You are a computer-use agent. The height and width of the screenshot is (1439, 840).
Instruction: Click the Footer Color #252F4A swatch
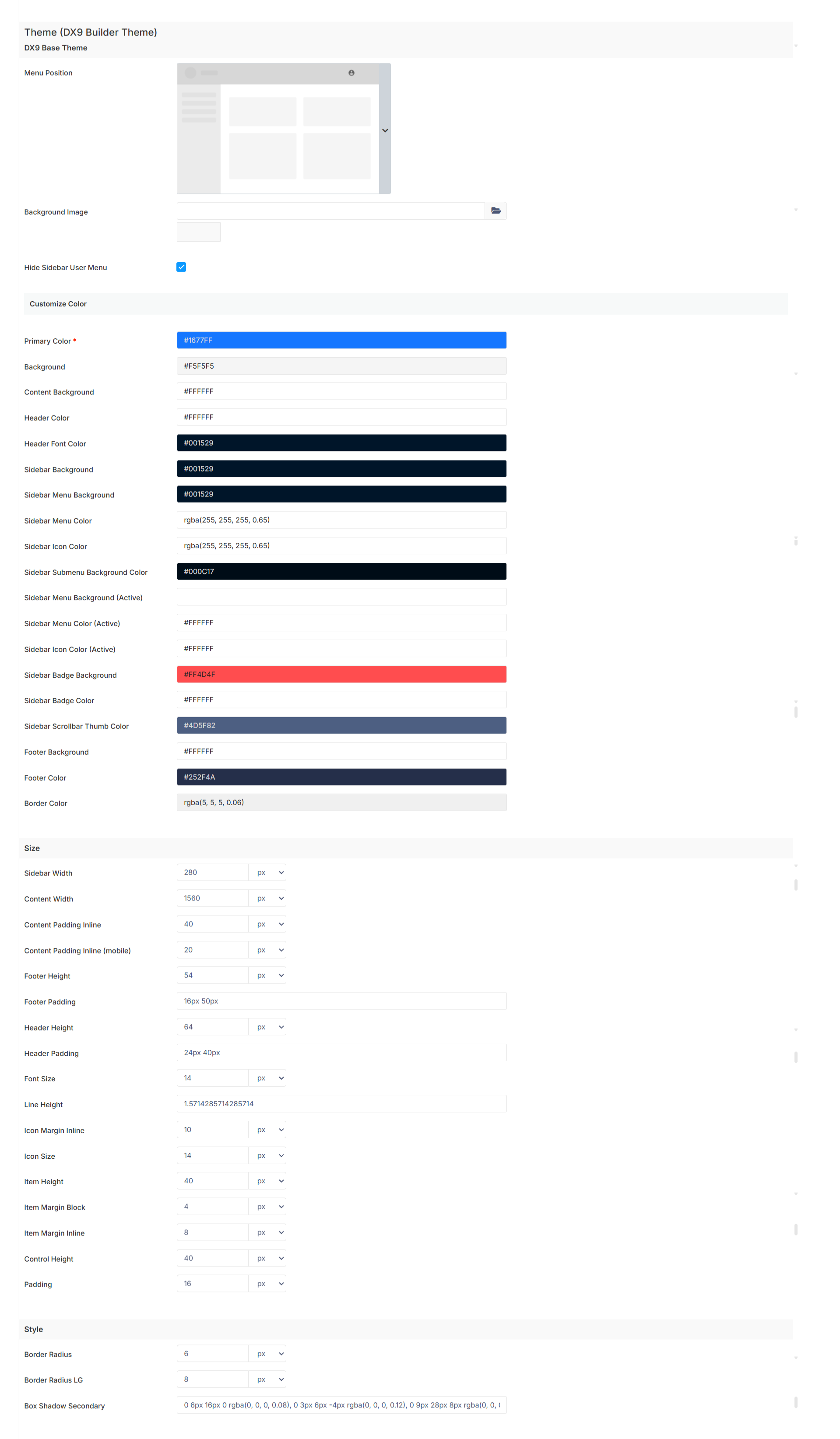pos(341,777)
